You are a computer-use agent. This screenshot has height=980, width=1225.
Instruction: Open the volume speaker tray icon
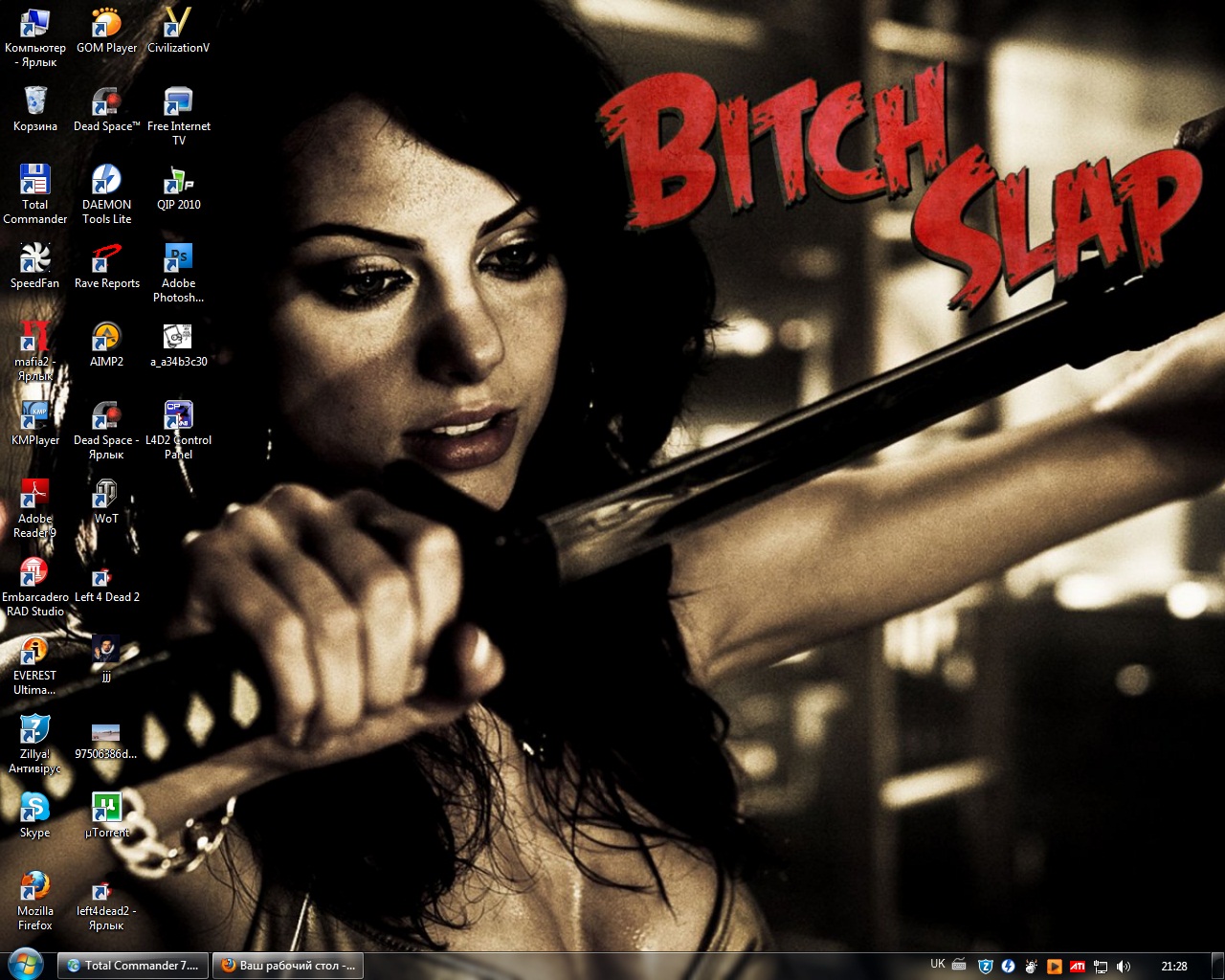point(1124,967)
